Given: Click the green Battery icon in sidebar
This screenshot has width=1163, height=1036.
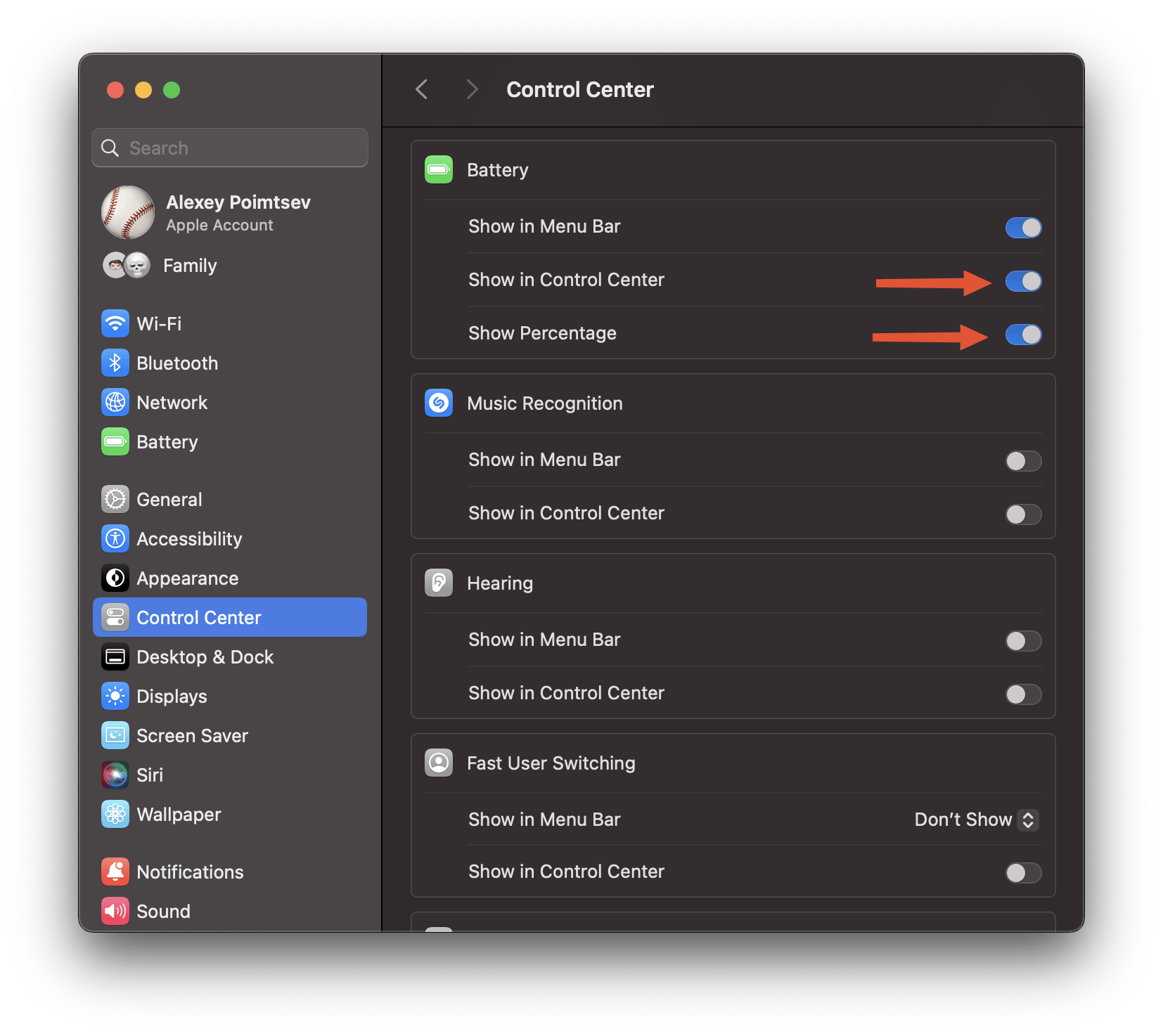Looking at the screenshot, I should click(115, 441).
